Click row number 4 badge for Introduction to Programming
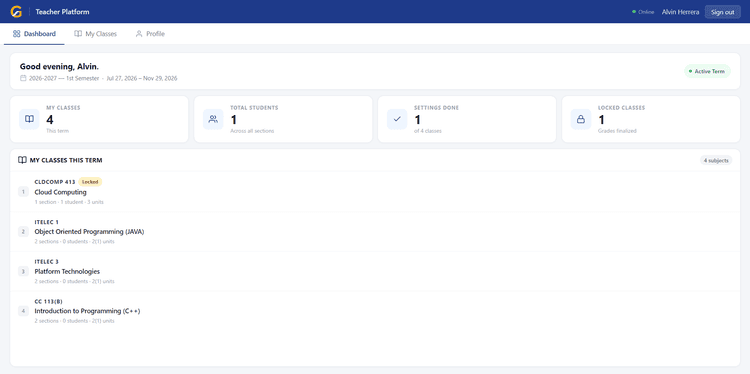Viewport: 750px width, 374px height. pyautogui.click(x=23, y=311)
